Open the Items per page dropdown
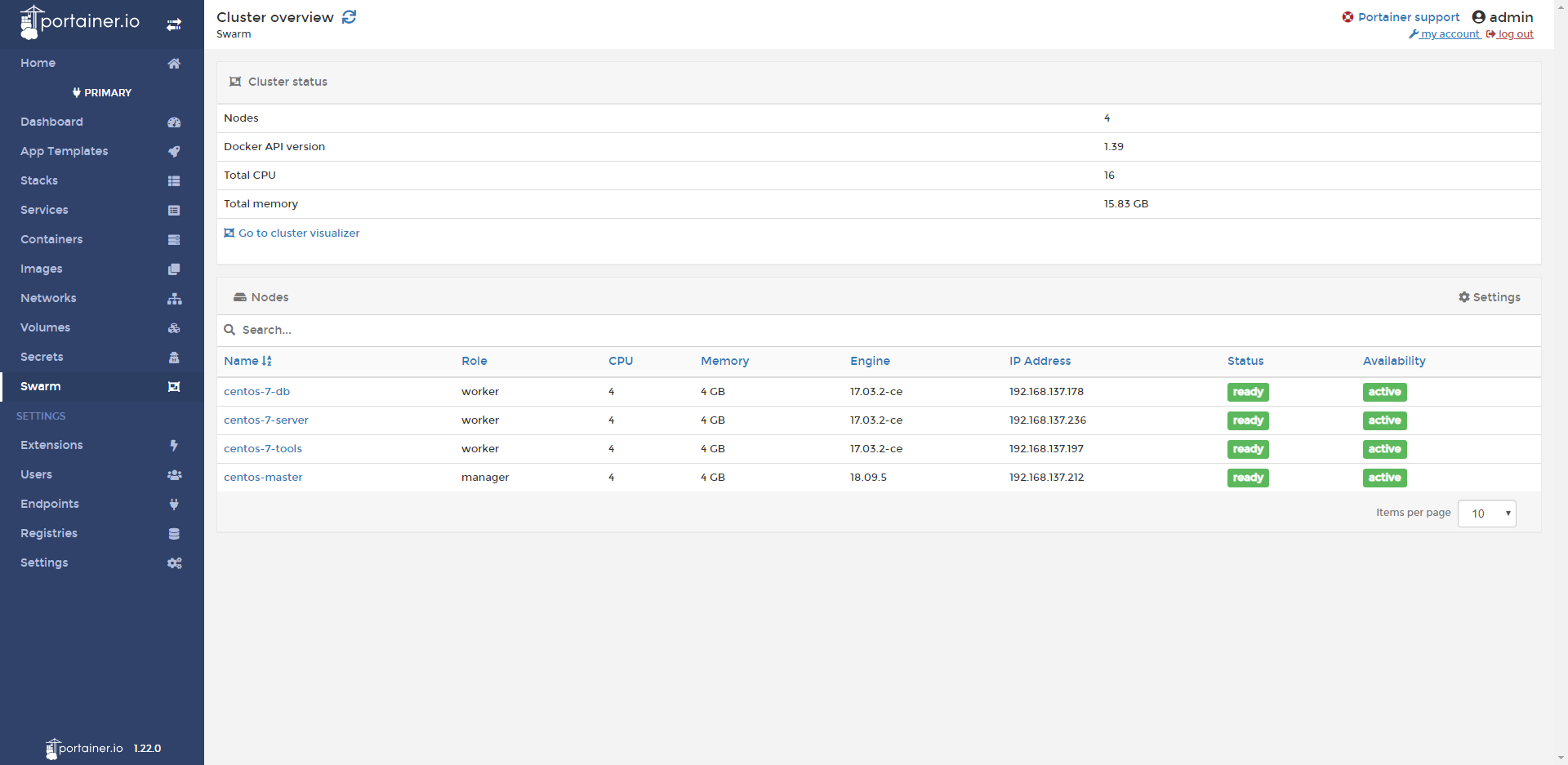This screenshot has height=765, width=1568. pyautogui.click(x=1486, y=514)
